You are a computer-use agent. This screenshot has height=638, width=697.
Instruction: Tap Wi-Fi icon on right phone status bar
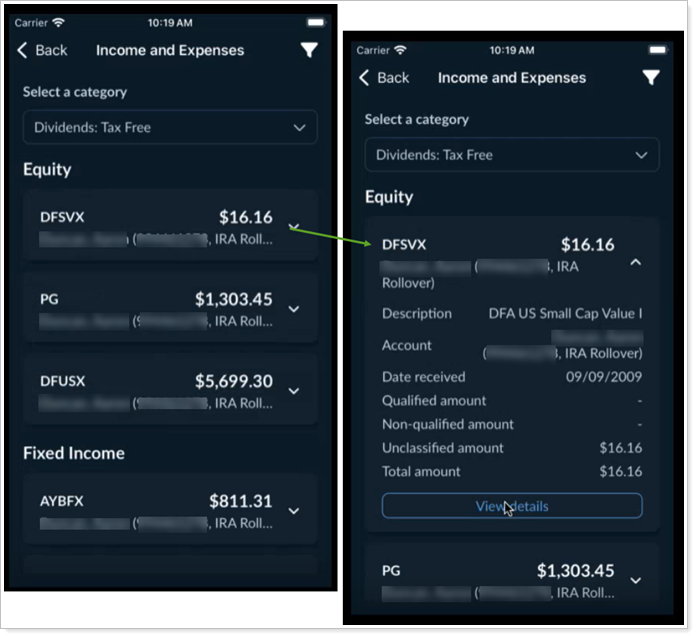403,50
